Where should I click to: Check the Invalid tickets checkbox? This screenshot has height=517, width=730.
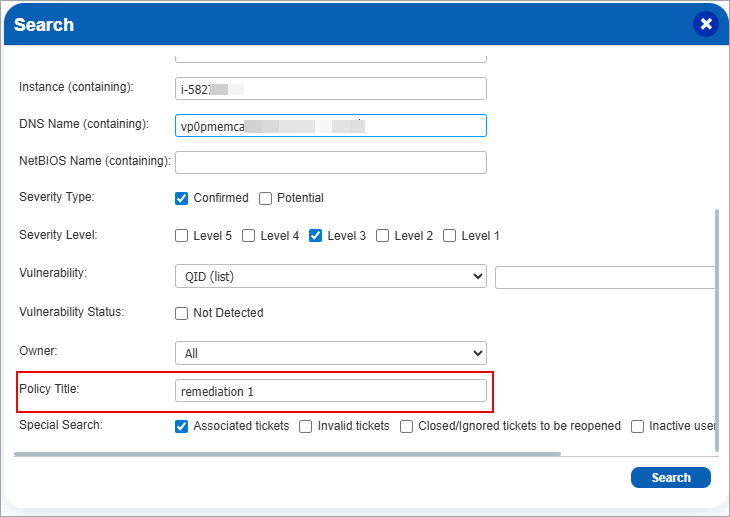click(x=305, y=426)
